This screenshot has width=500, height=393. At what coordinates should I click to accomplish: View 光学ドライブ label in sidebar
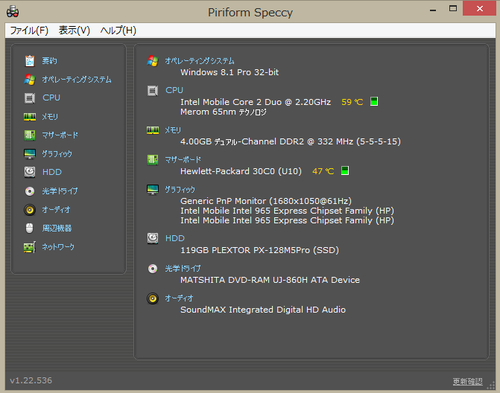pos(60,191)
